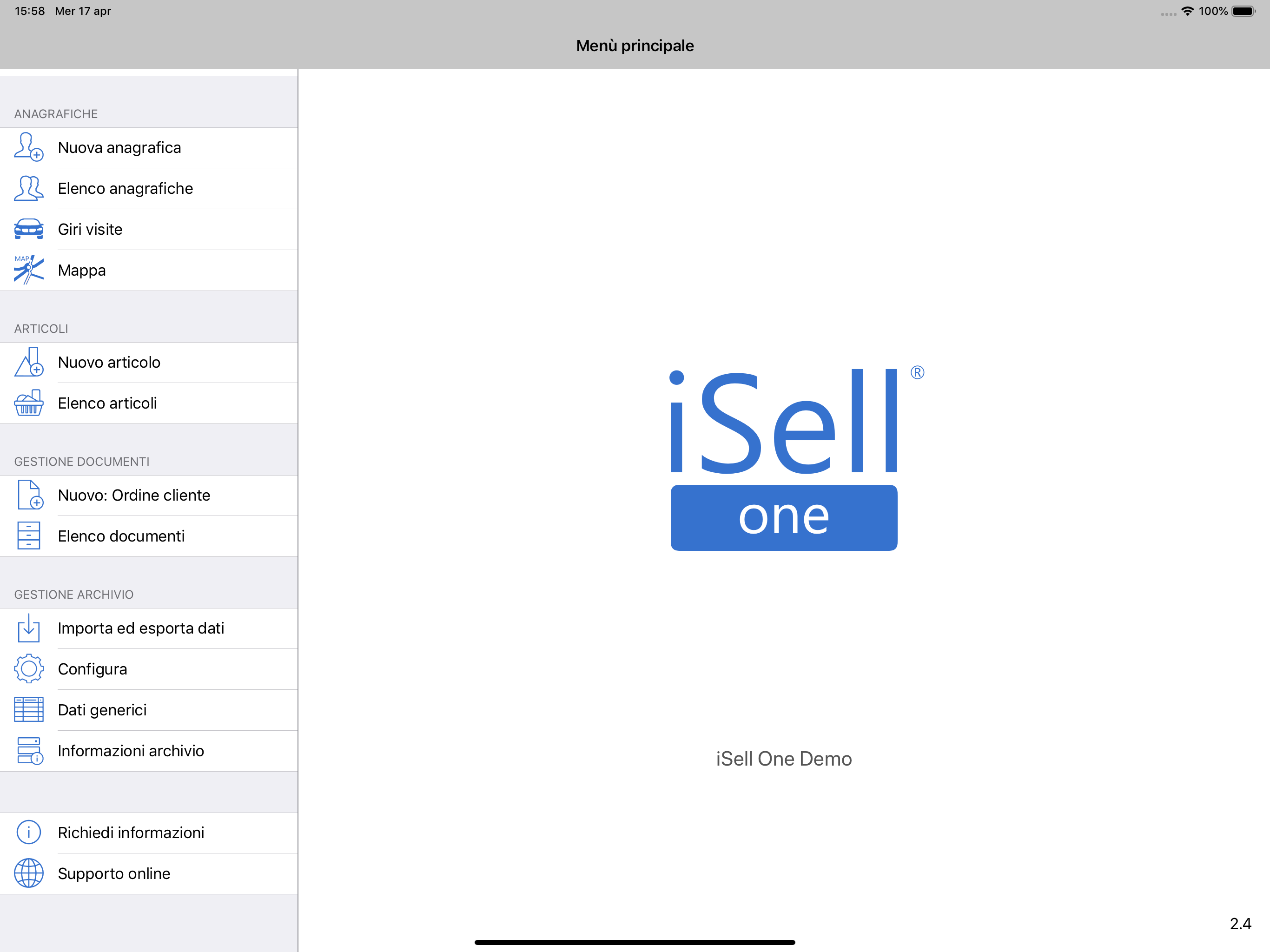
Task: Open the Mappa menu entry
Action: (149, 270)
